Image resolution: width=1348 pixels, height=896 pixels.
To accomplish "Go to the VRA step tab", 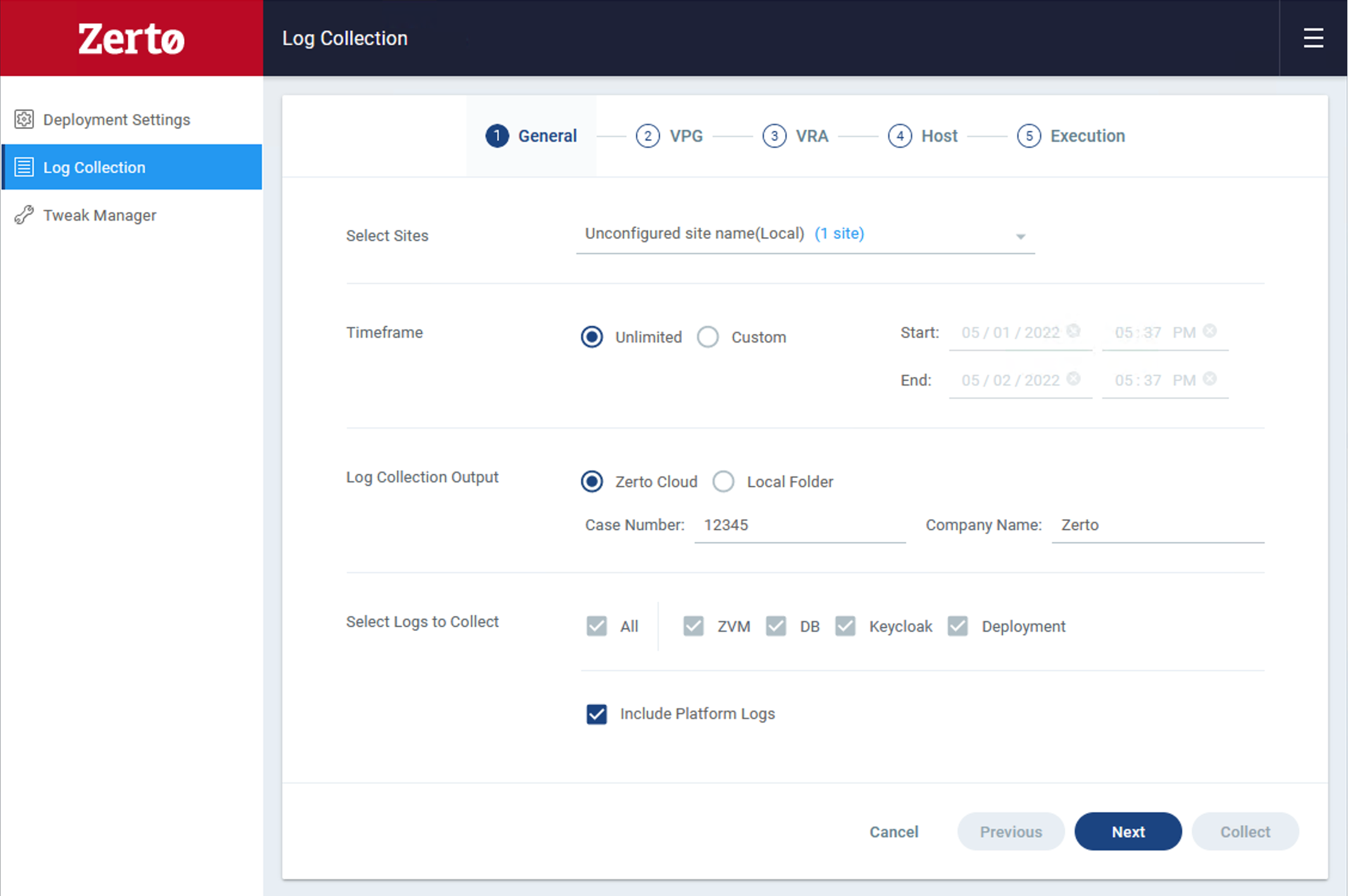I will tap(796, 136).
